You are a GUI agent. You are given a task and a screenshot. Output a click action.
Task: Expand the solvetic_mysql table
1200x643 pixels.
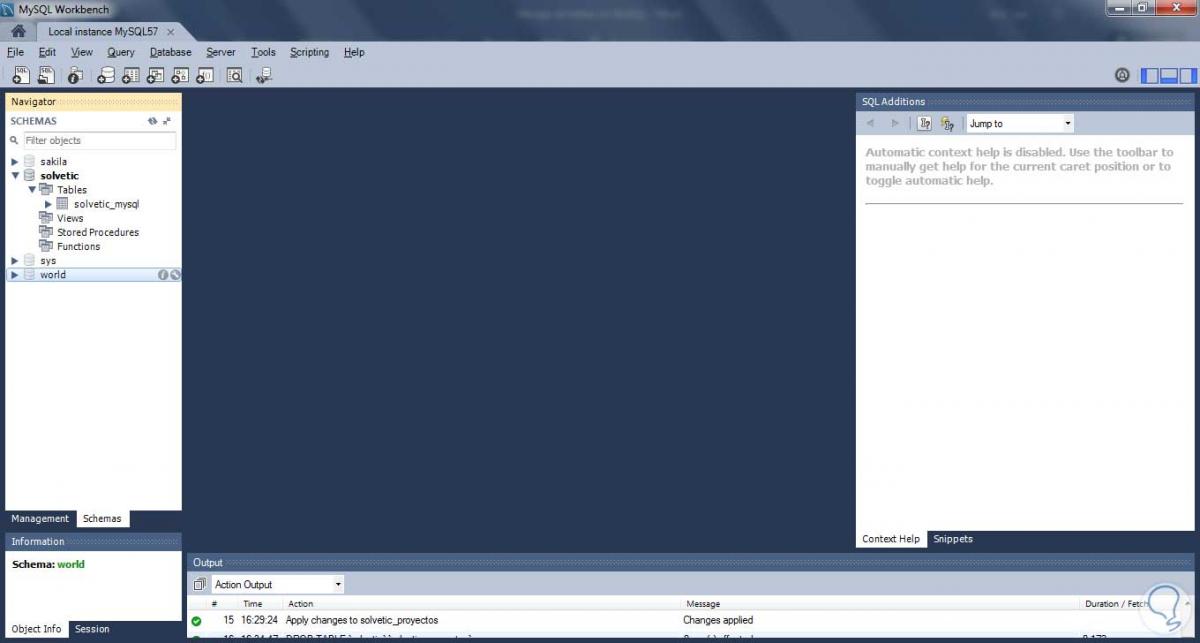click(x=48, y=204)
